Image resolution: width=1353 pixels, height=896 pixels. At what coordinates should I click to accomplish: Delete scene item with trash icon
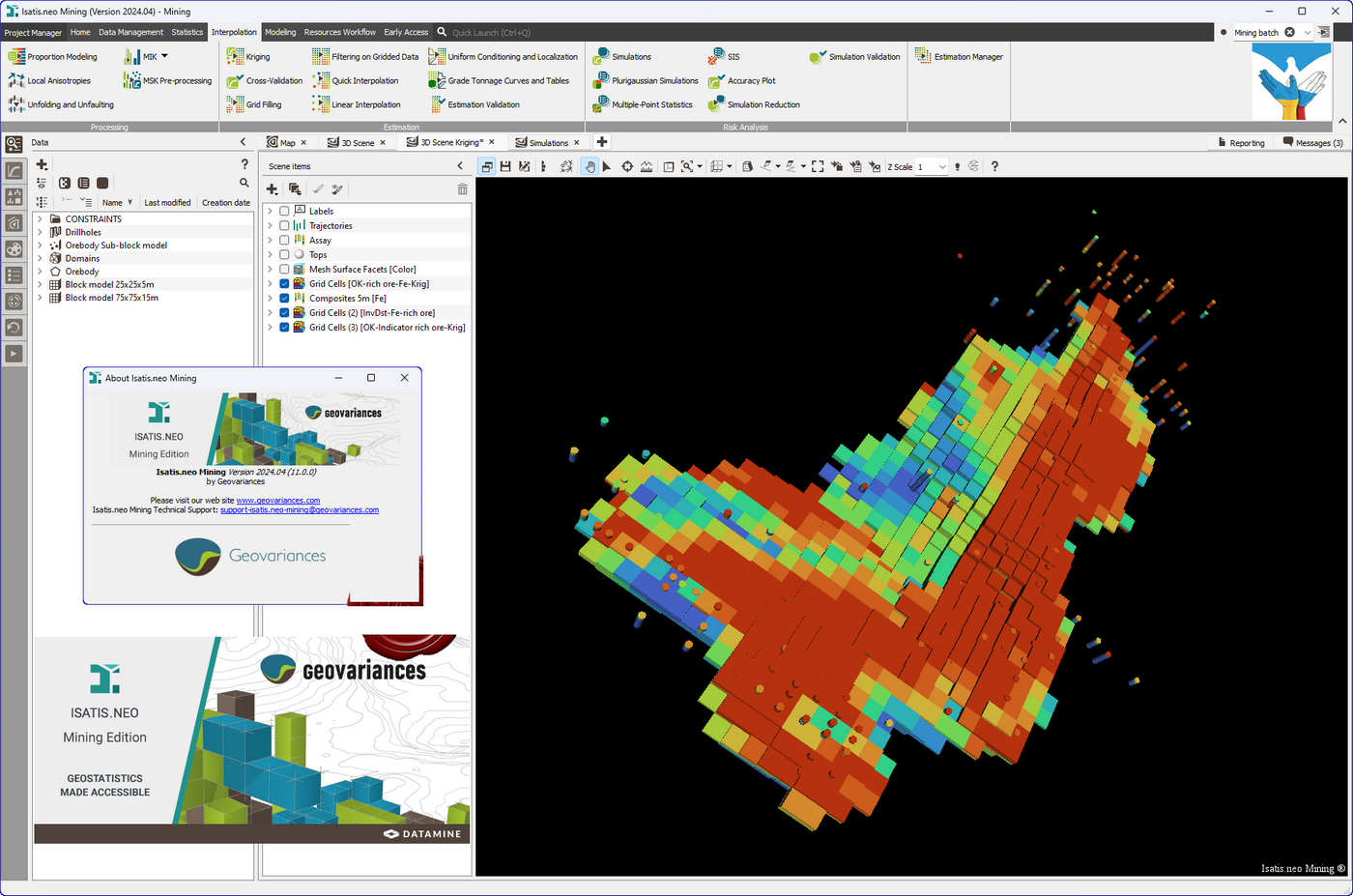[462, 188]
